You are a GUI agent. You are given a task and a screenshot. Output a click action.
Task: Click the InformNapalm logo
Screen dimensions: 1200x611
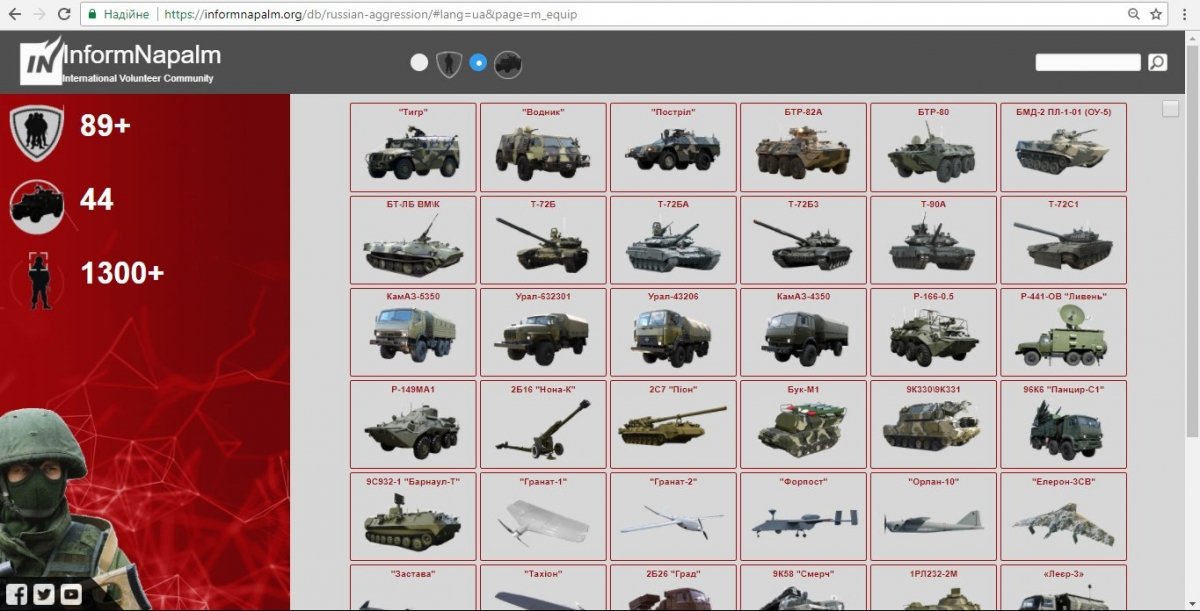120,62
